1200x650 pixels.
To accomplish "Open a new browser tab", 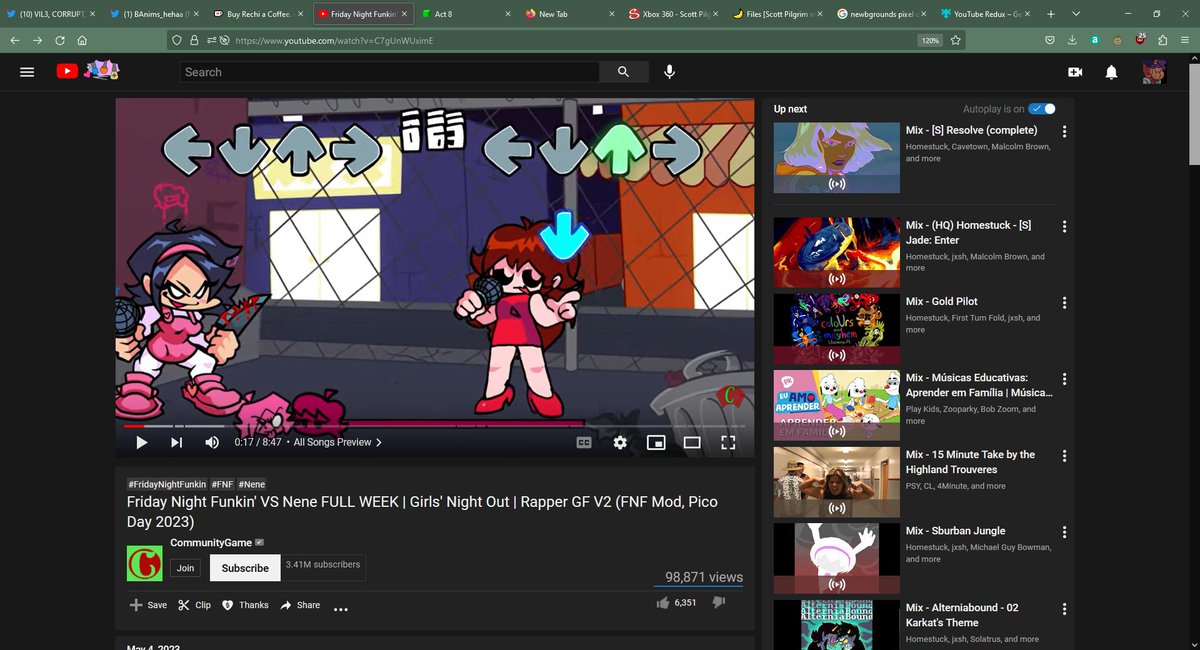I will click(1050, 14).
